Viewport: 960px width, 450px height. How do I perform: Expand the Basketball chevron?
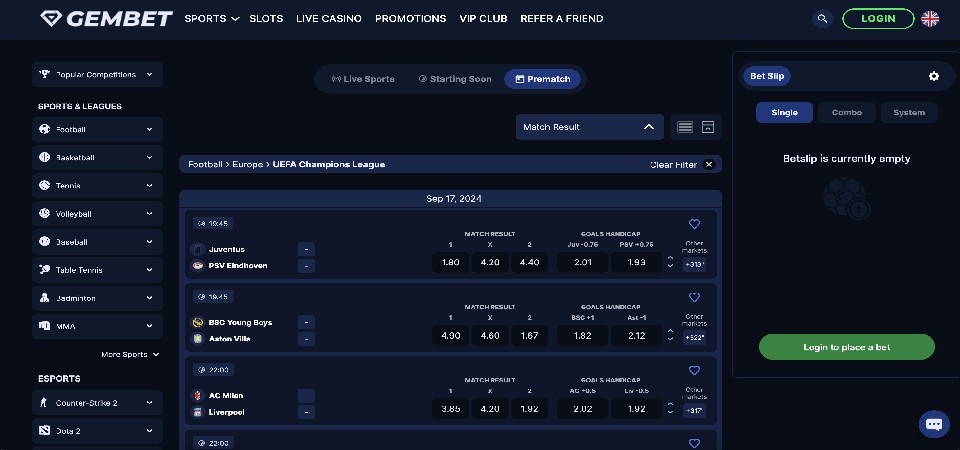[x=149, y=157]
